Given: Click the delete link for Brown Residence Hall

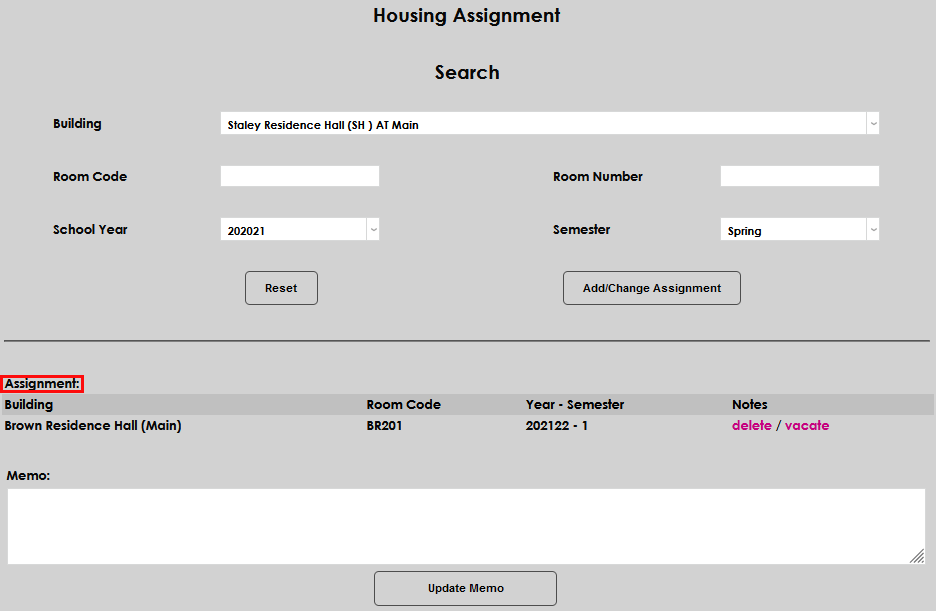Looking at the screenshot, I should (751, 425).
